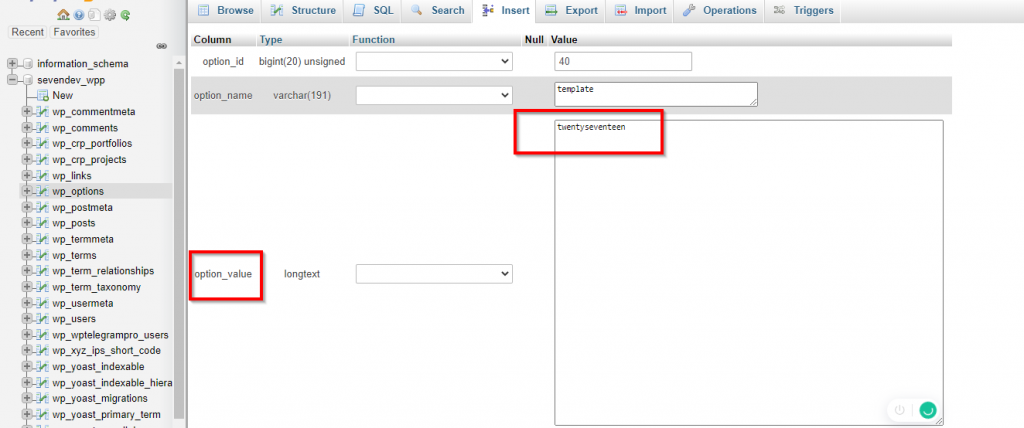Open the blue question-mark help icon
Viewport: 1024px width, 428px height.
click(x=78, y=14)
